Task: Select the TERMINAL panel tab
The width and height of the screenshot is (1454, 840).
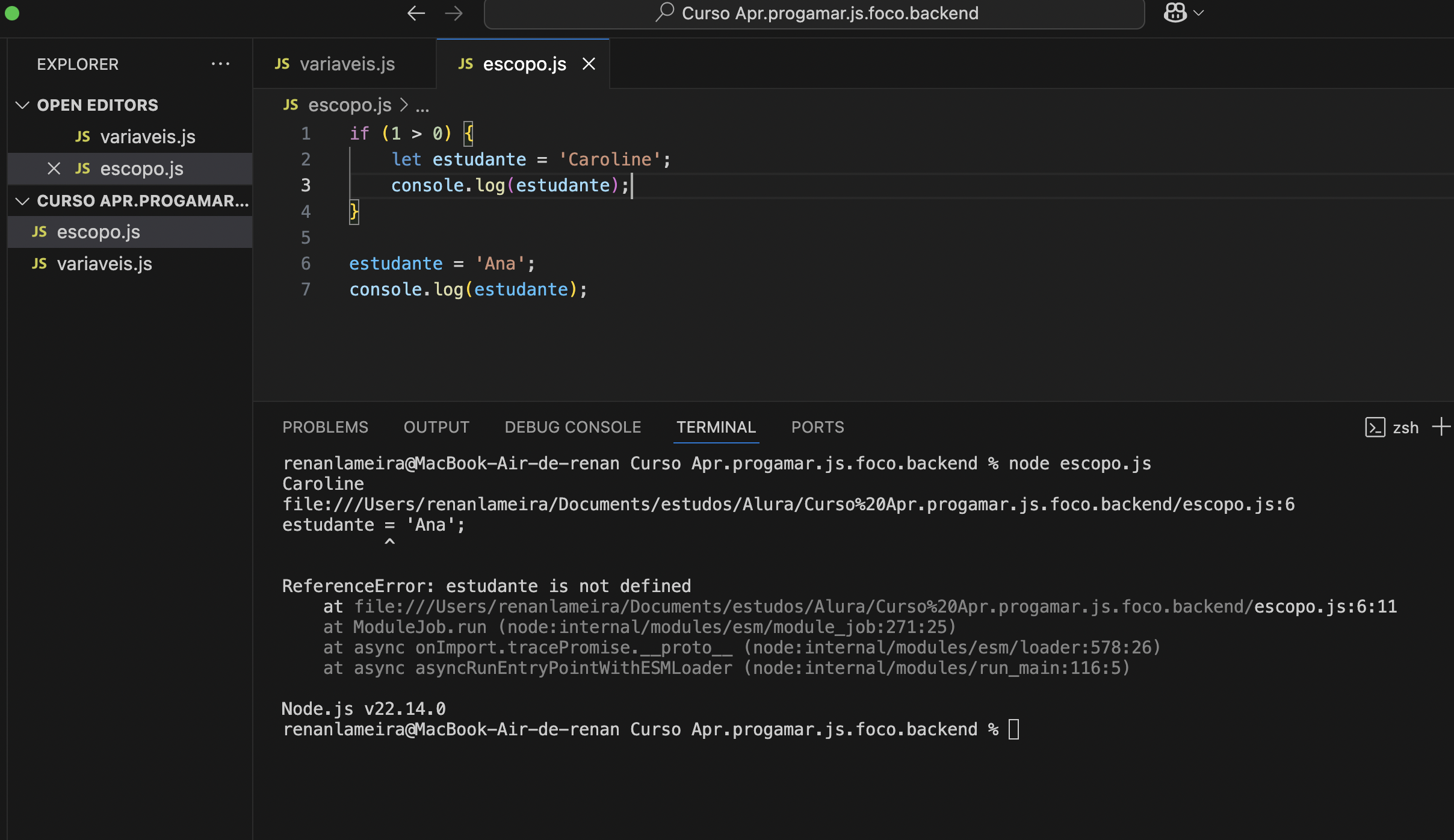Action: tap(716, 427)
